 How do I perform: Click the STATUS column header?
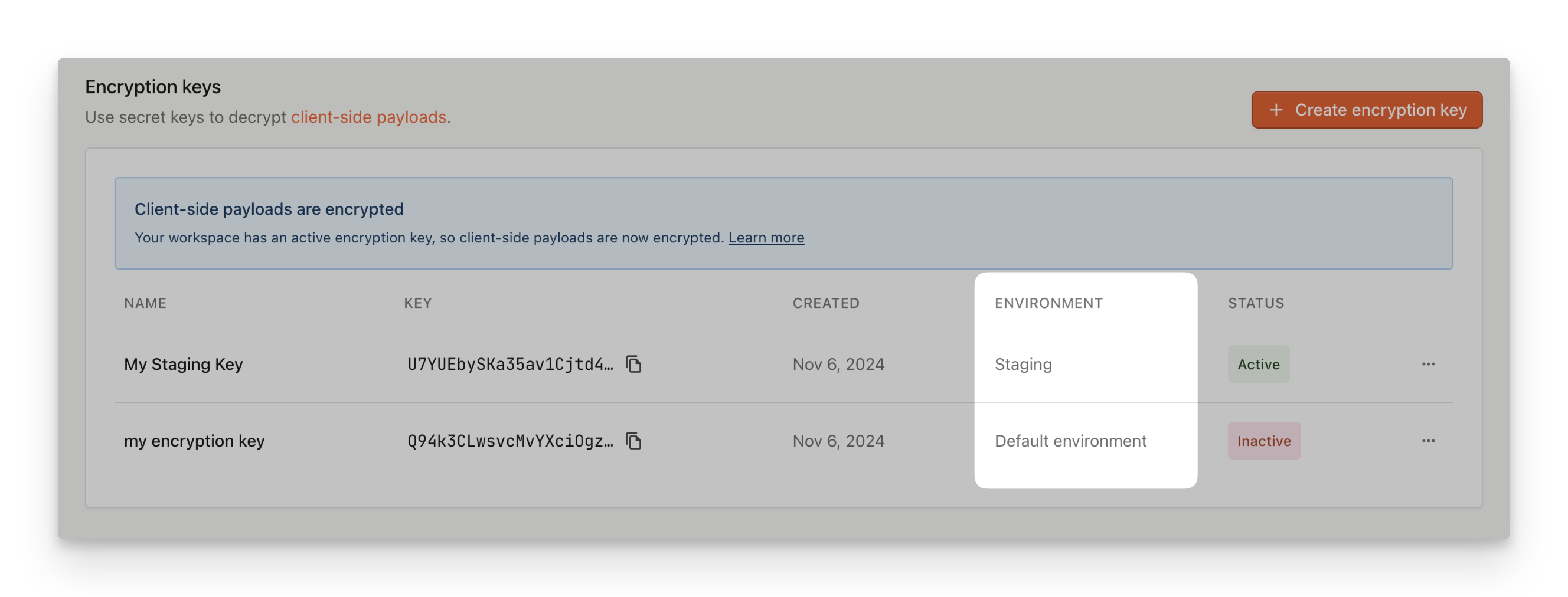tap(1256, 303)
